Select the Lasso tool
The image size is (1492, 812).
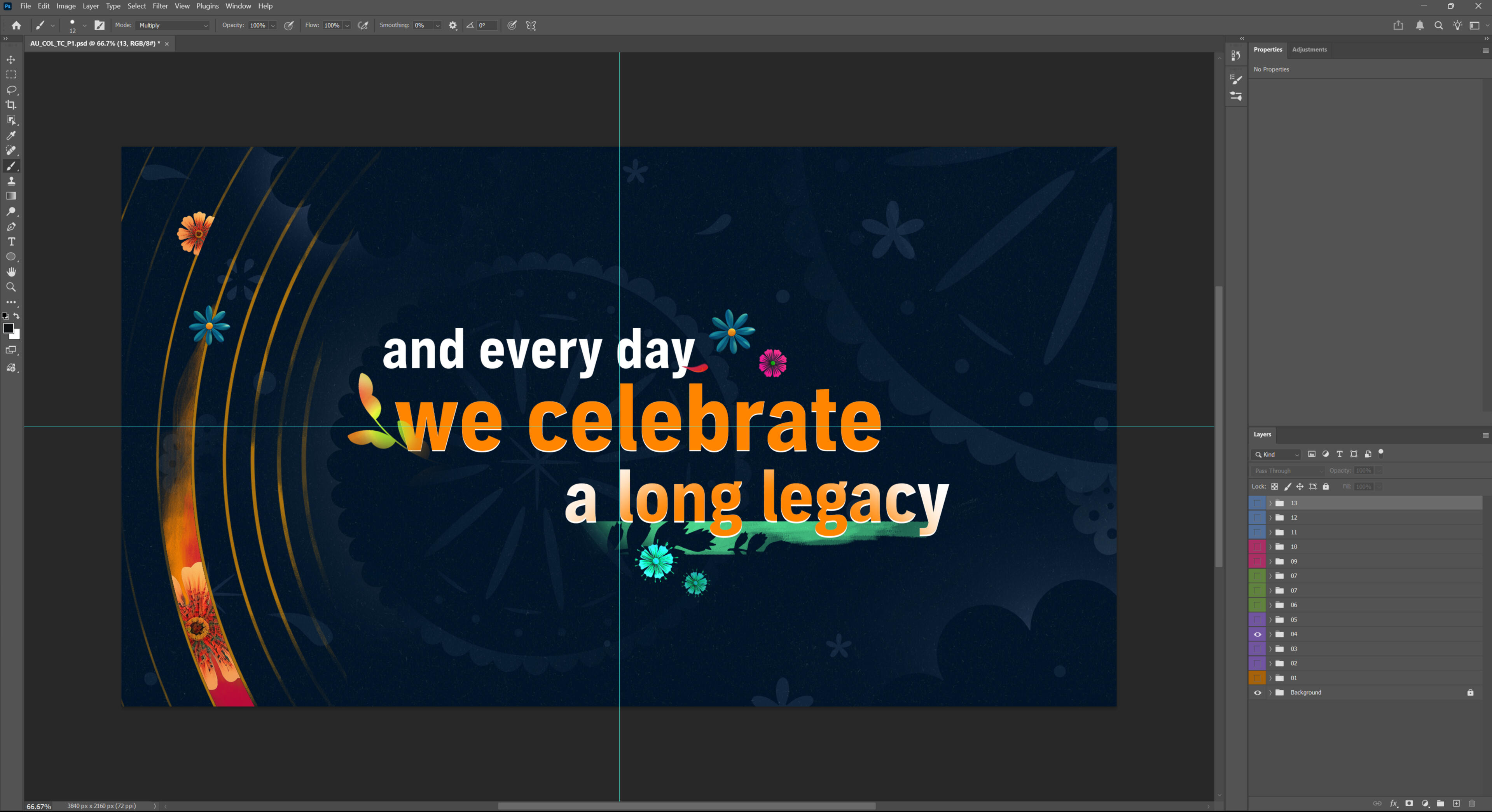point(11,90)
